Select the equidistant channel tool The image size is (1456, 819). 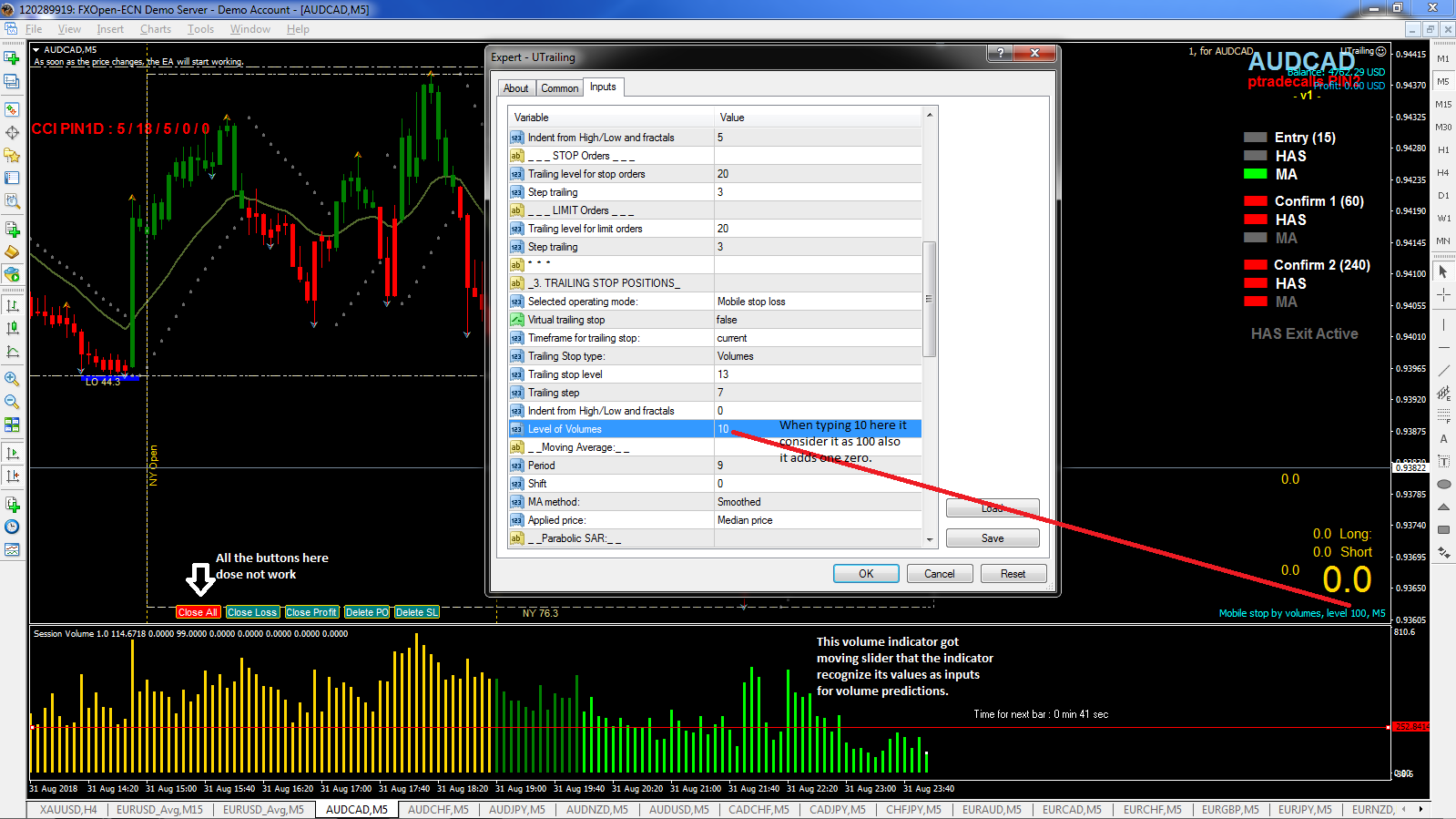point(1443,394)
